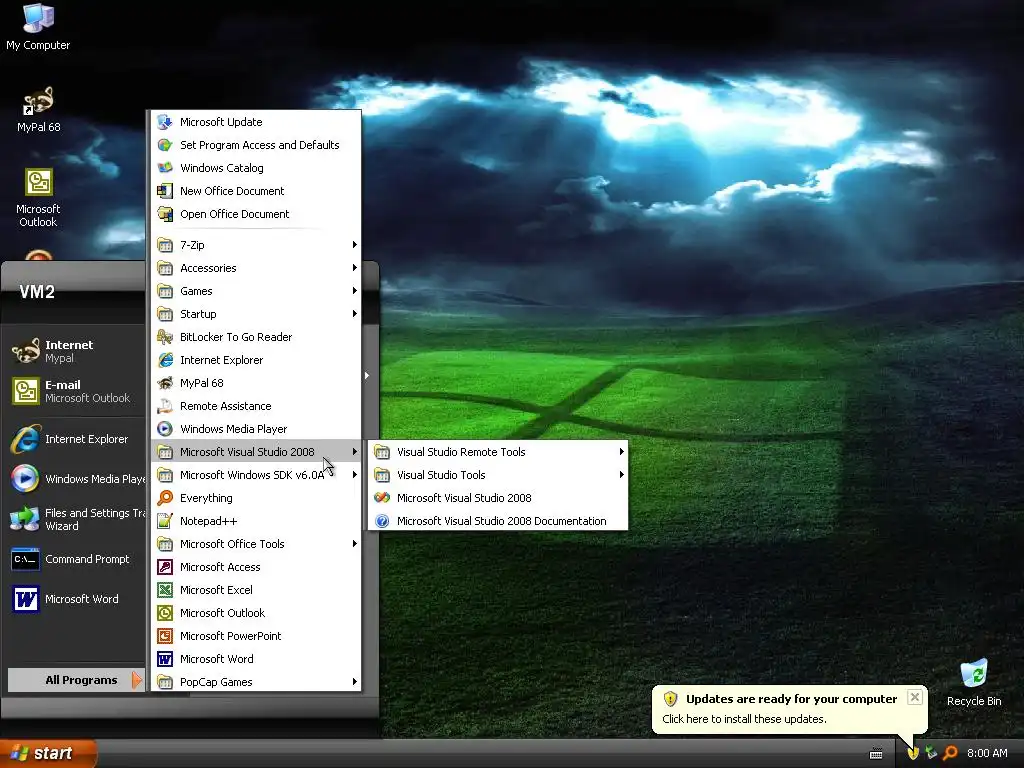The width and height of the screenshot is (1024, 768).
Task: Click Microsoft Word icon in programs list
Action: point(165,658)
